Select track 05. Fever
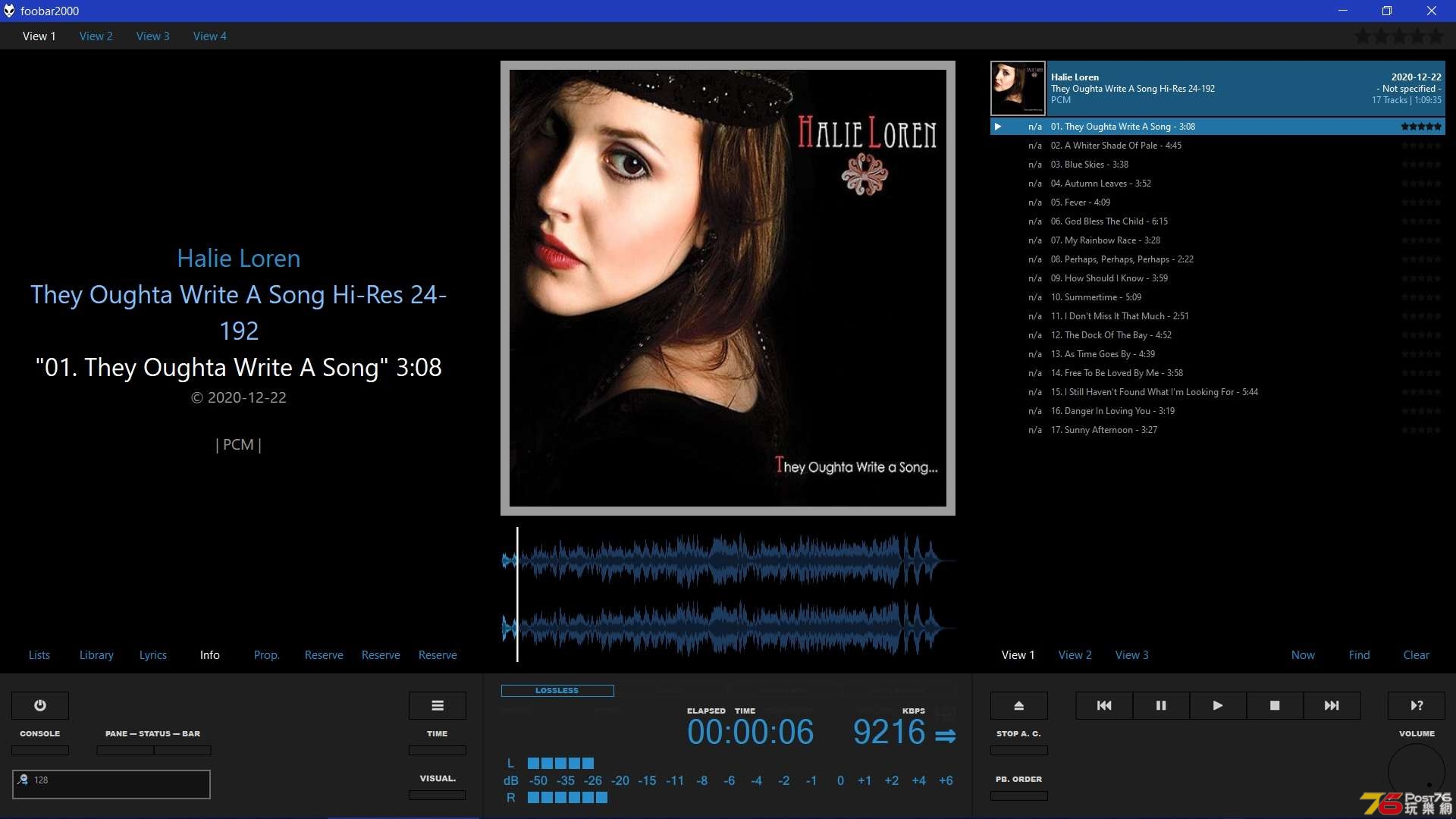Viewport: 1456px width, 819px height. pyautogui.click(x=1218, y=202)
